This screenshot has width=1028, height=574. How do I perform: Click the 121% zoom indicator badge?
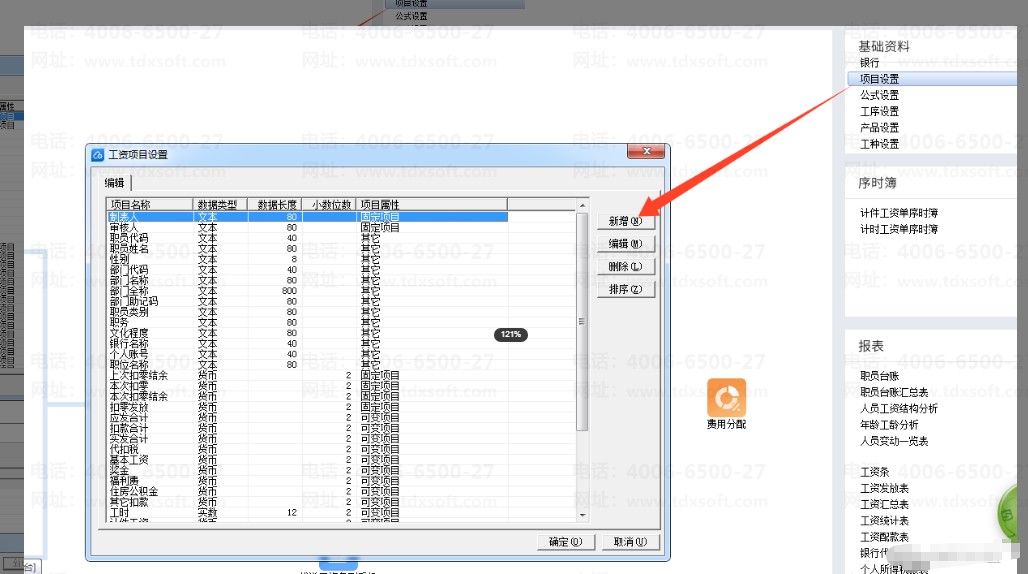click(x=511, y=334)
